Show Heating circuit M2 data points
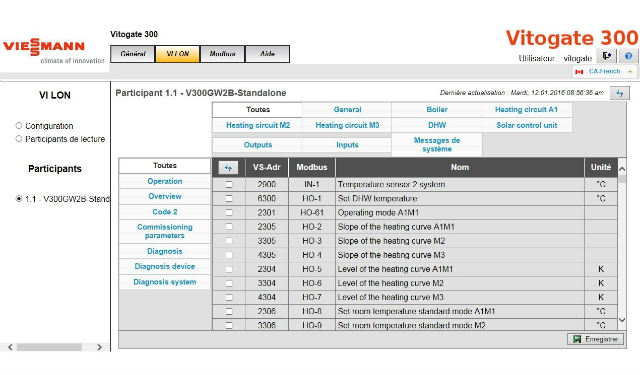This screenshot has width=640, height=375. [x=258, y=125]
